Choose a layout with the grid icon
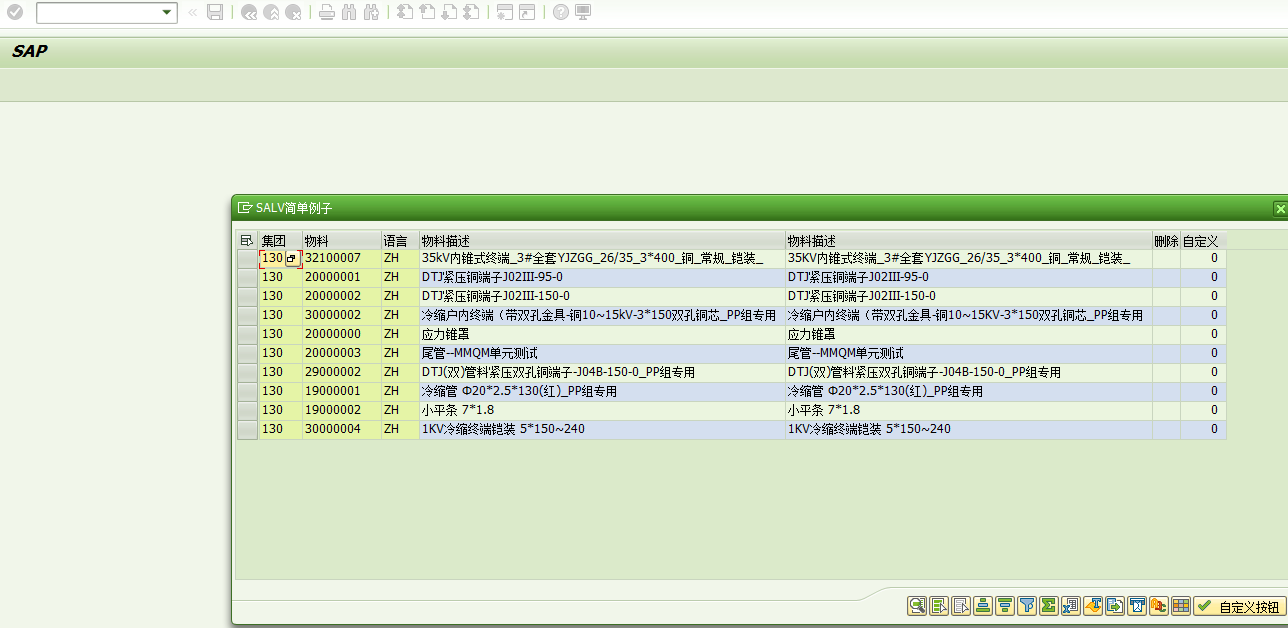 point(1180,605)
